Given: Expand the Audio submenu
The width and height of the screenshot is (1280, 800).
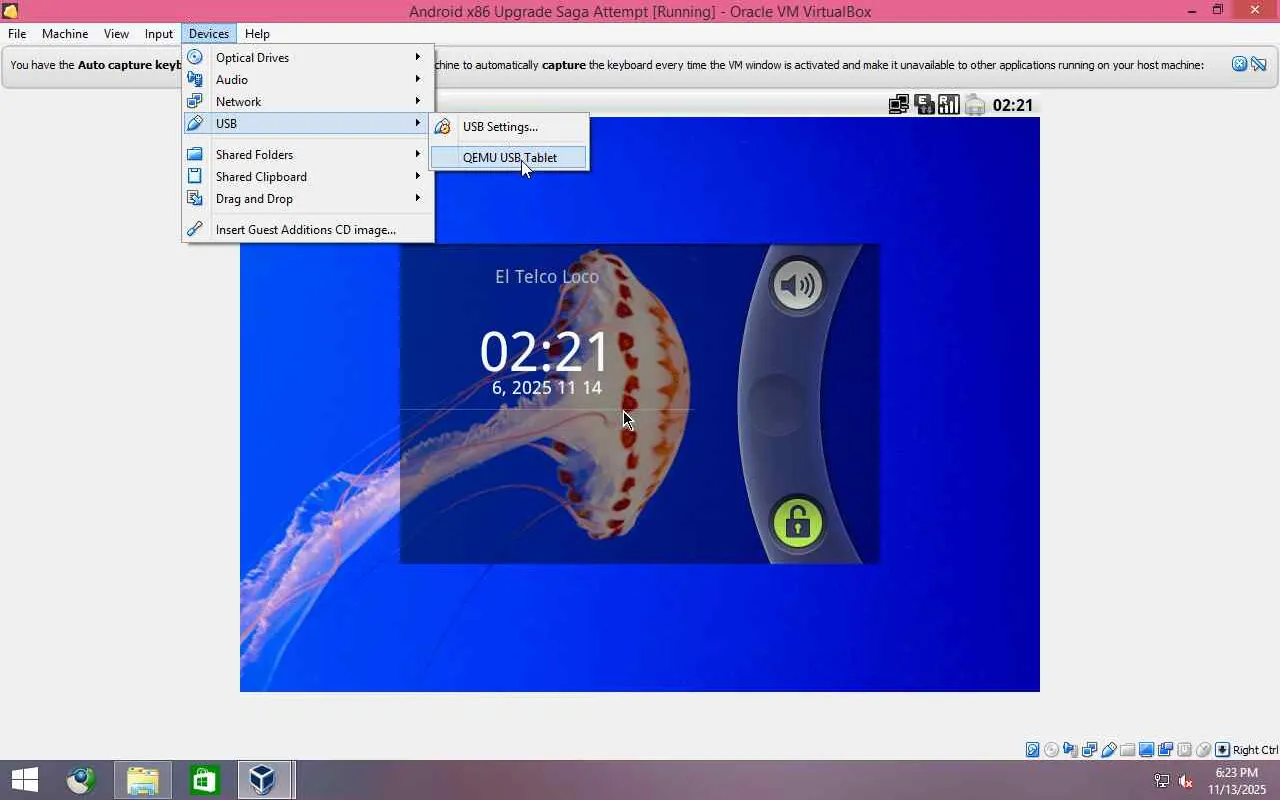Looking at the screenshot, I should tap(308, 79).
